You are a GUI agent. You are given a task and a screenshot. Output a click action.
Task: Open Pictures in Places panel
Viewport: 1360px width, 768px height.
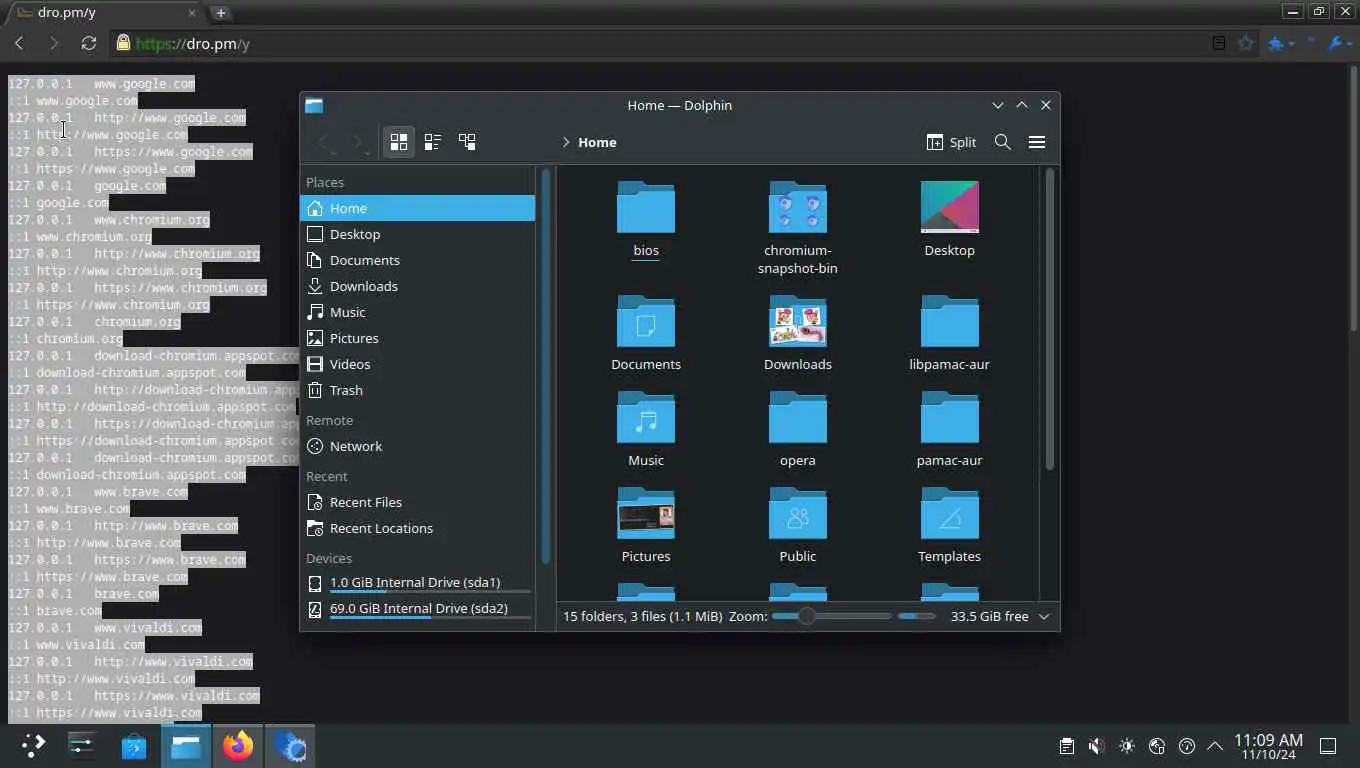[x=418, y=338]
